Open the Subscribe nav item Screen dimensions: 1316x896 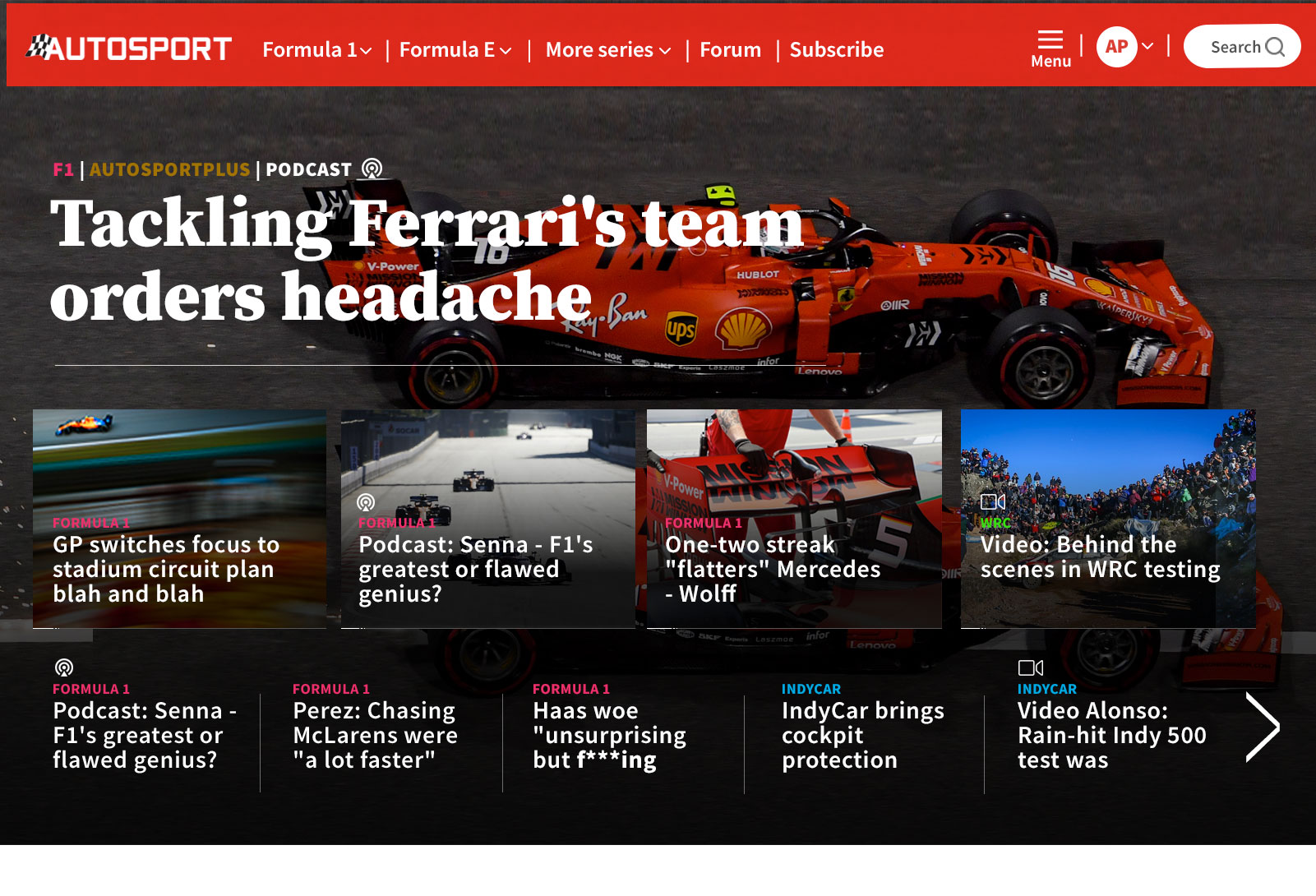coord(837,50)
